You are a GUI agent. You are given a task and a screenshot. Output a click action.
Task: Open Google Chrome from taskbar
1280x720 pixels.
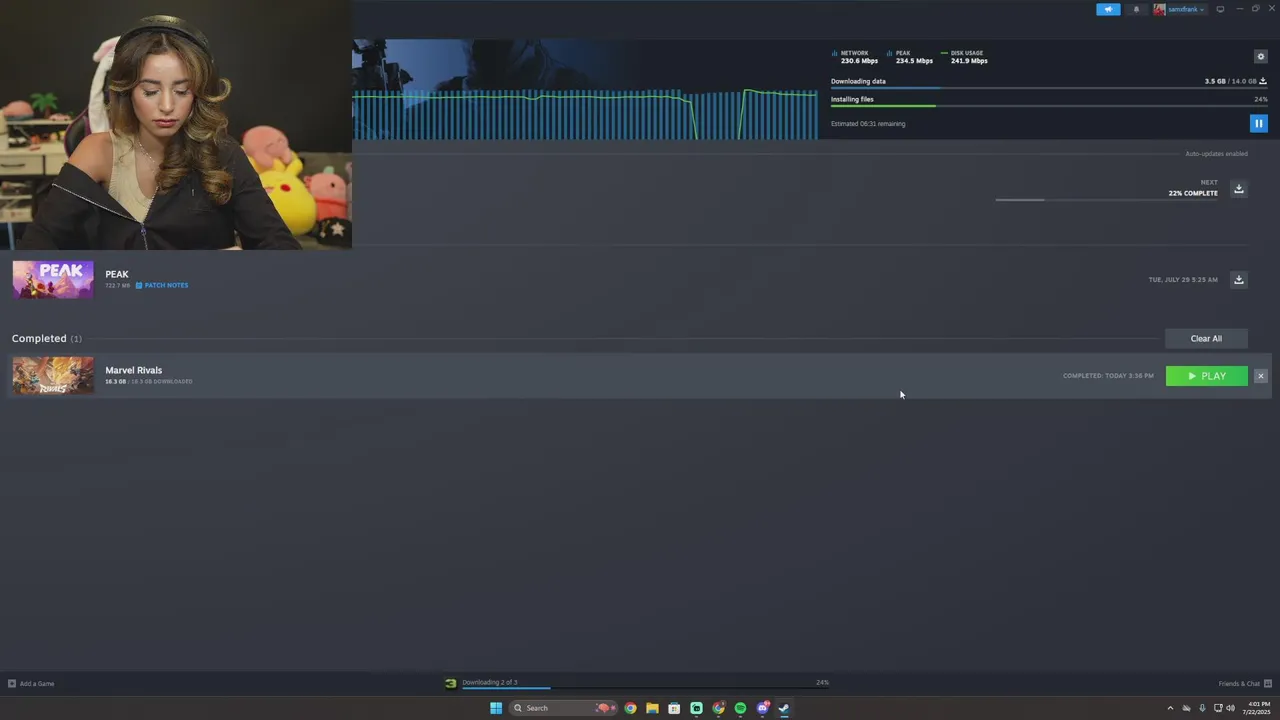(630, 708)
